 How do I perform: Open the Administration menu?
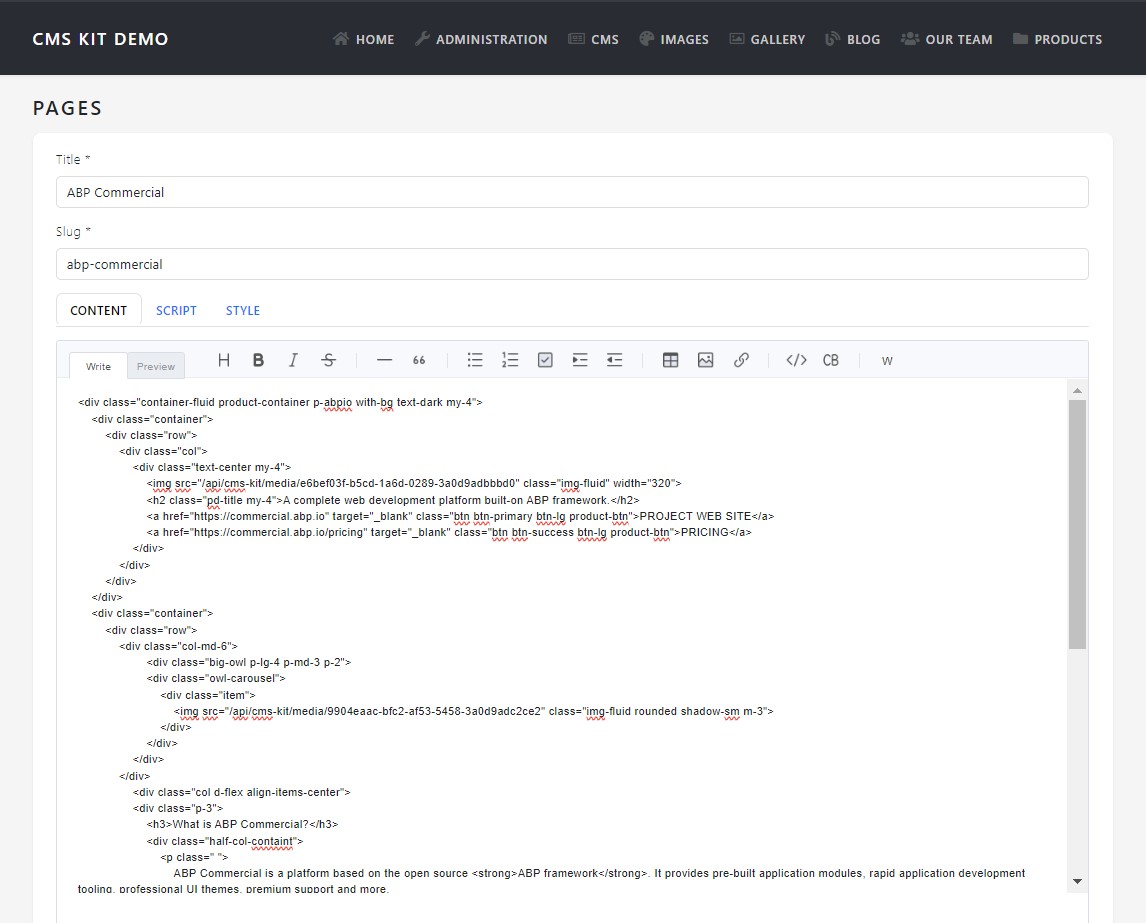point(481,39)
